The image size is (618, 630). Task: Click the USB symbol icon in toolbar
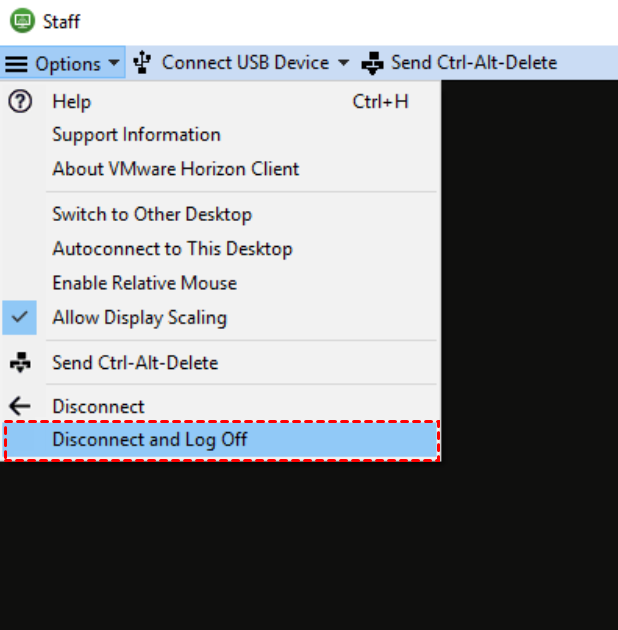point(143,63)
